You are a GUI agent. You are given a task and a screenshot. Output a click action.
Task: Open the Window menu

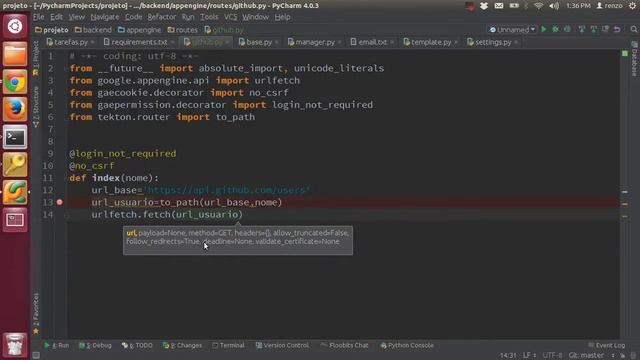256,17
